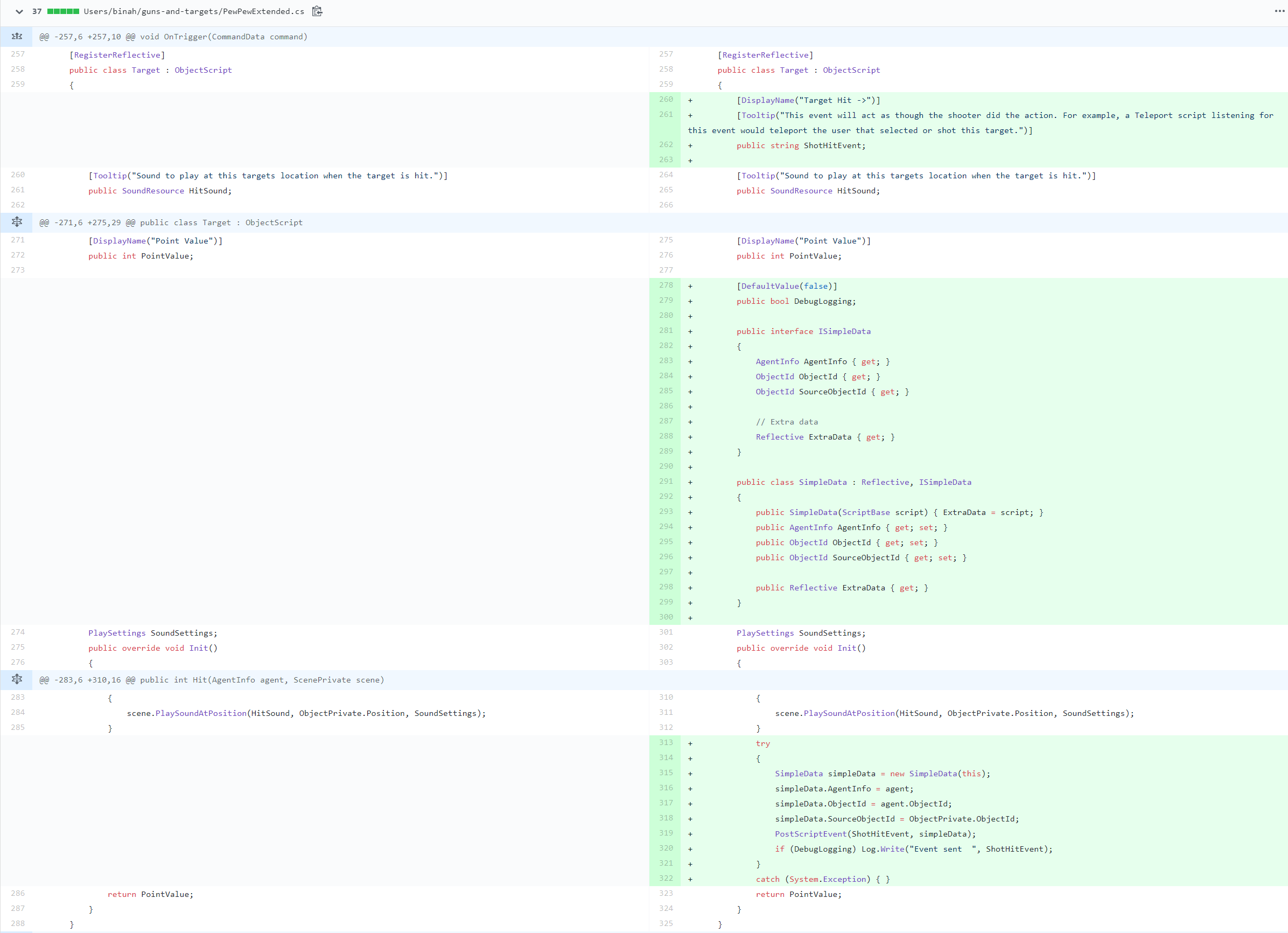Image resolution: width=1288 pixels, height=933 pixels.
Task: Open the file options three-dot menu
Action: coord(1279,11)
